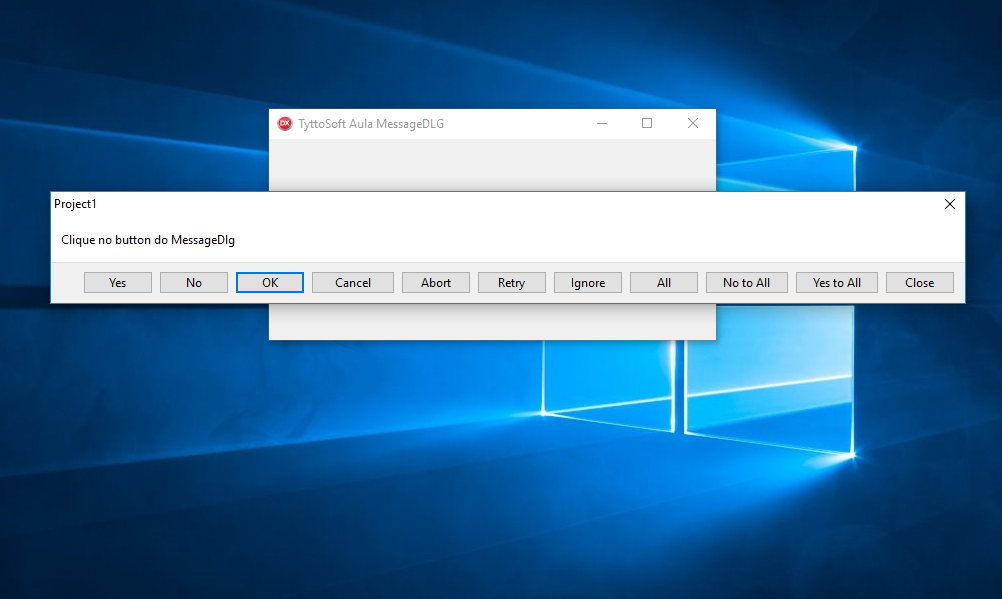Click the All button
This screenshot has width=1002, height=599.
click(x=664, y=283)
